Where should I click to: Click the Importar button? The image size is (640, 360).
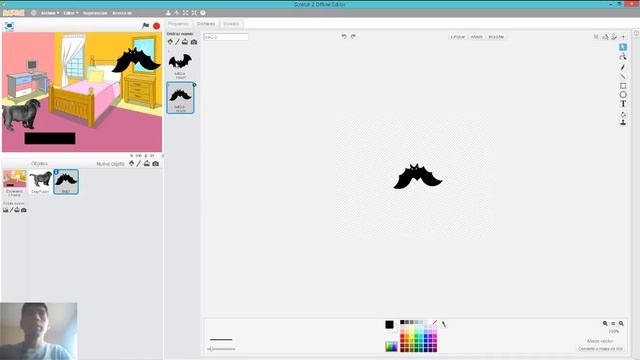point(496,37)
